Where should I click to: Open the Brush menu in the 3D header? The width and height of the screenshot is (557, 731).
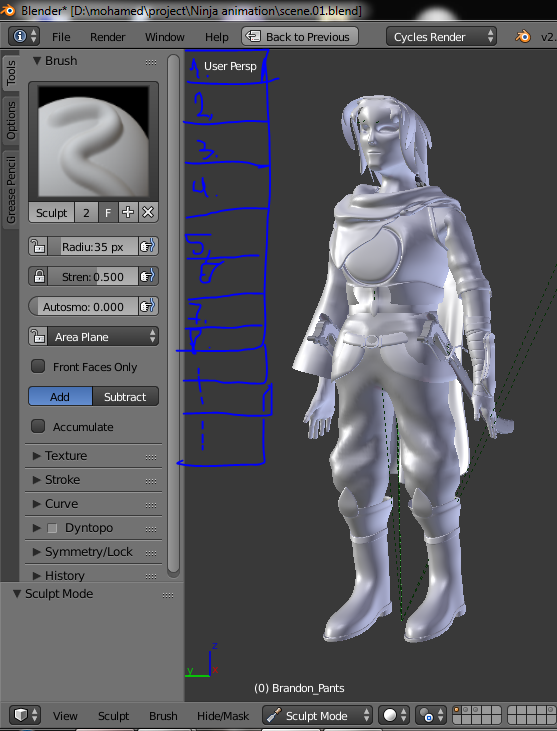click(x=163, y=716)
